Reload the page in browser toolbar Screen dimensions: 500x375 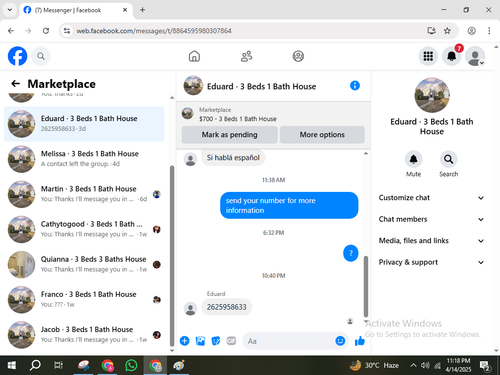(46, 31)
